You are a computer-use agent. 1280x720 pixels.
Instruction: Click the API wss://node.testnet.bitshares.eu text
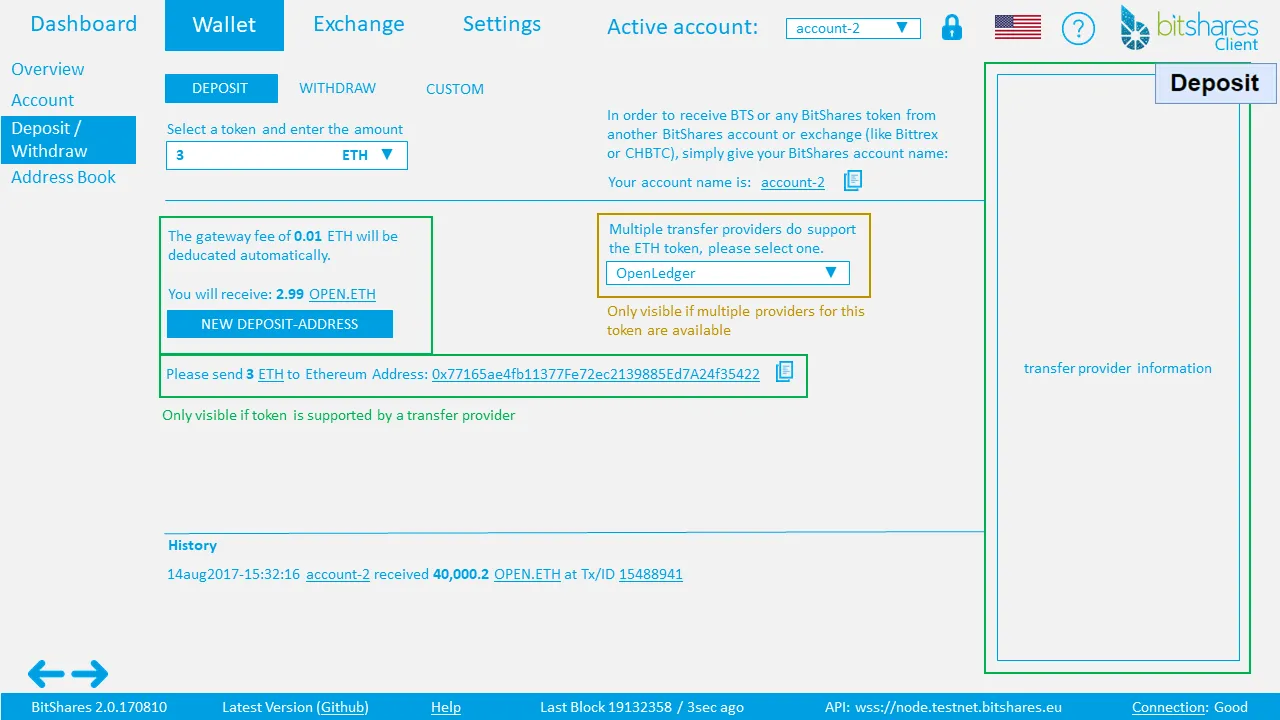pos(943,707)
